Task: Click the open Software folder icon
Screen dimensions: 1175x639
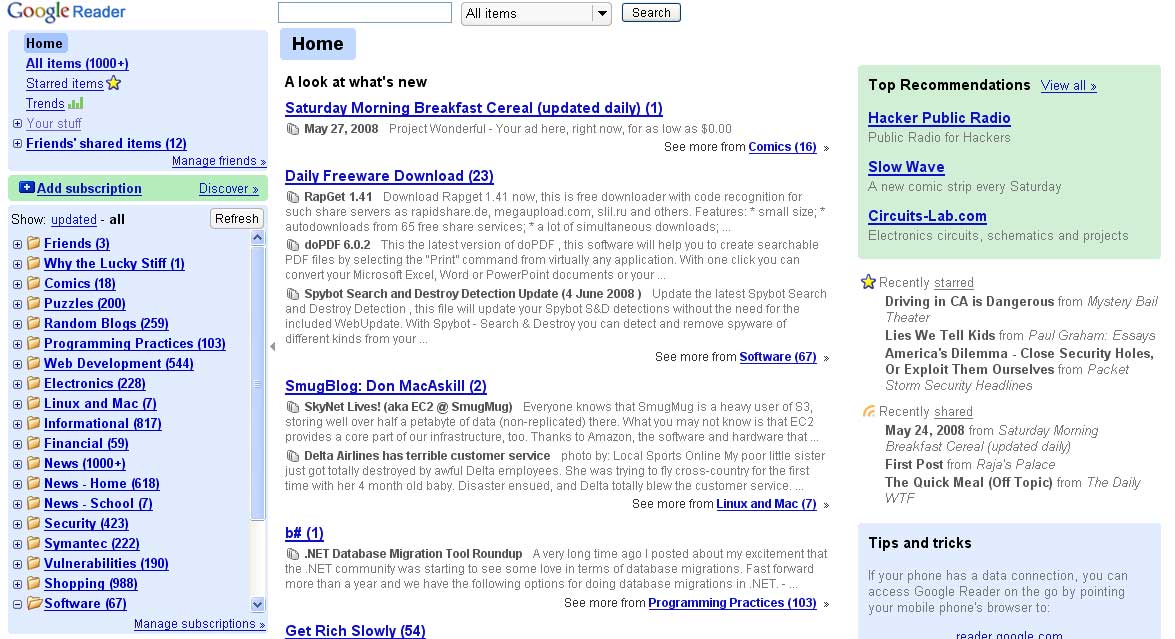Action: (x=34, y=603)
